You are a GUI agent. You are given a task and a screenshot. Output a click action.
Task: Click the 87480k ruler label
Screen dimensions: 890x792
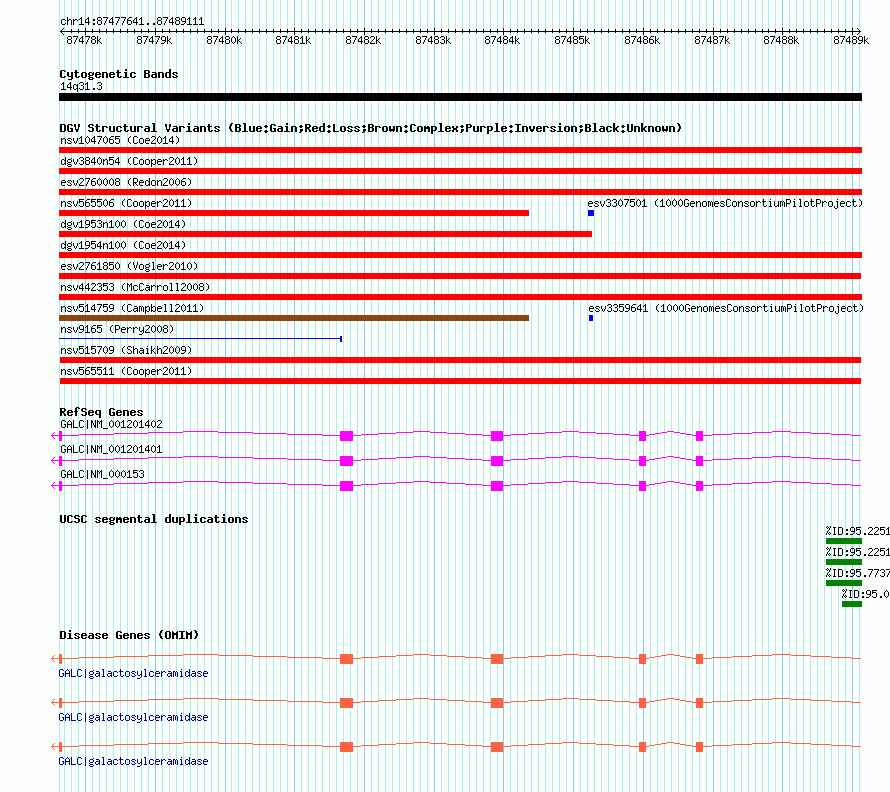click(x=224, y=40)
